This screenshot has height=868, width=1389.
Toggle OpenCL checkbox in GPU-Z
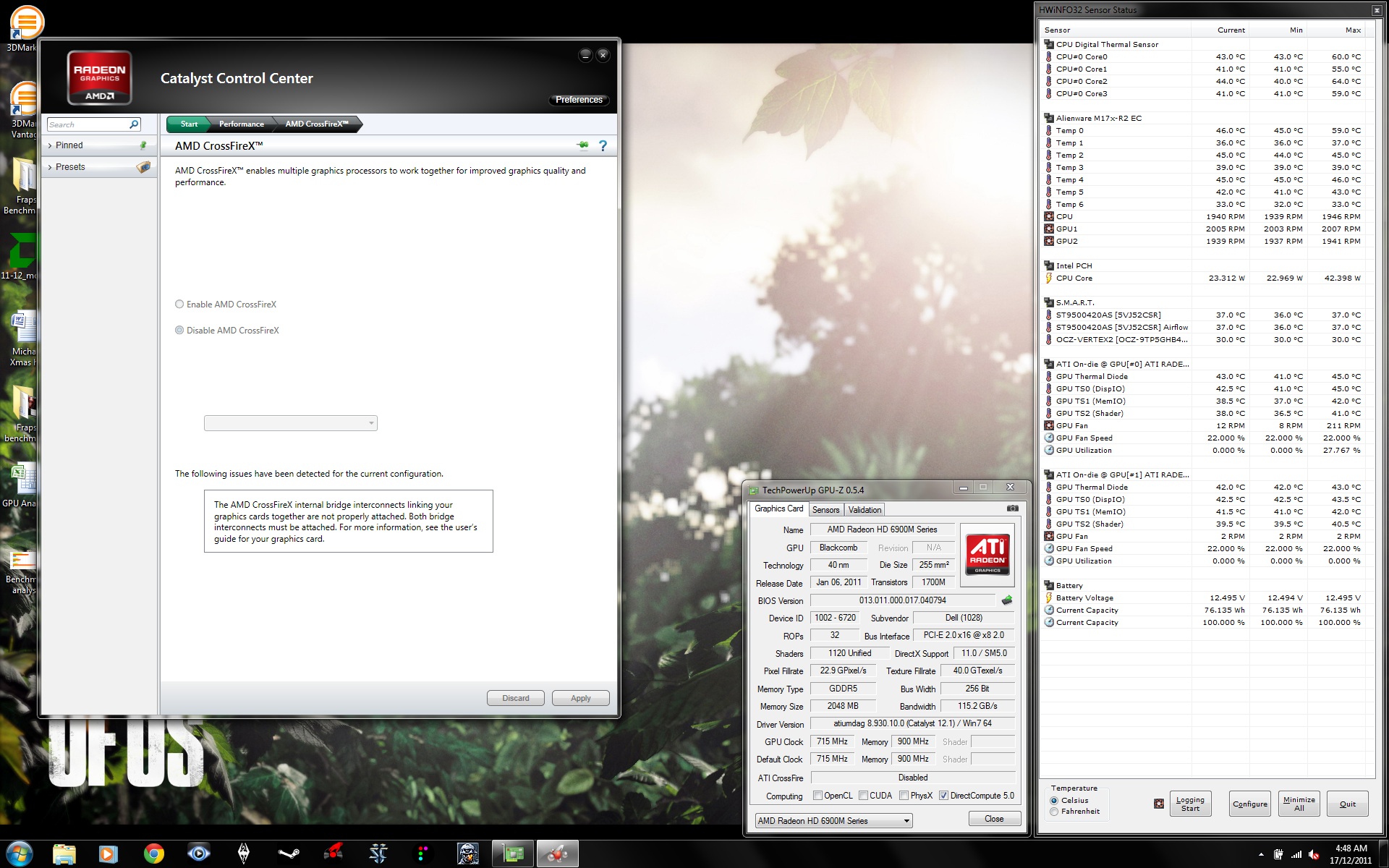[817, 796]
